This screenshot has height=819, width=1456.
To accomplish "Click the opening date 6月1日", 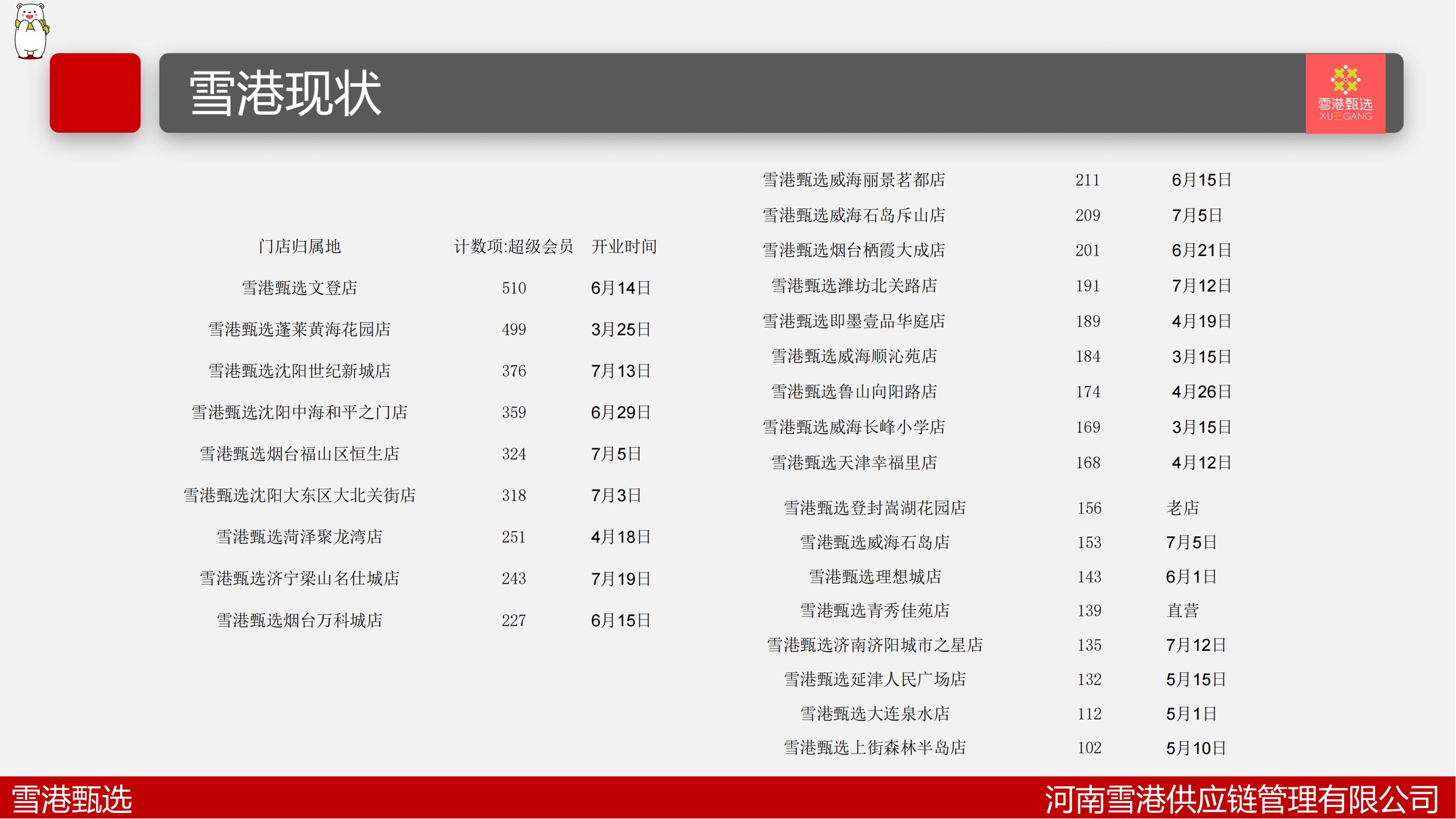I will click(1191, 577).
